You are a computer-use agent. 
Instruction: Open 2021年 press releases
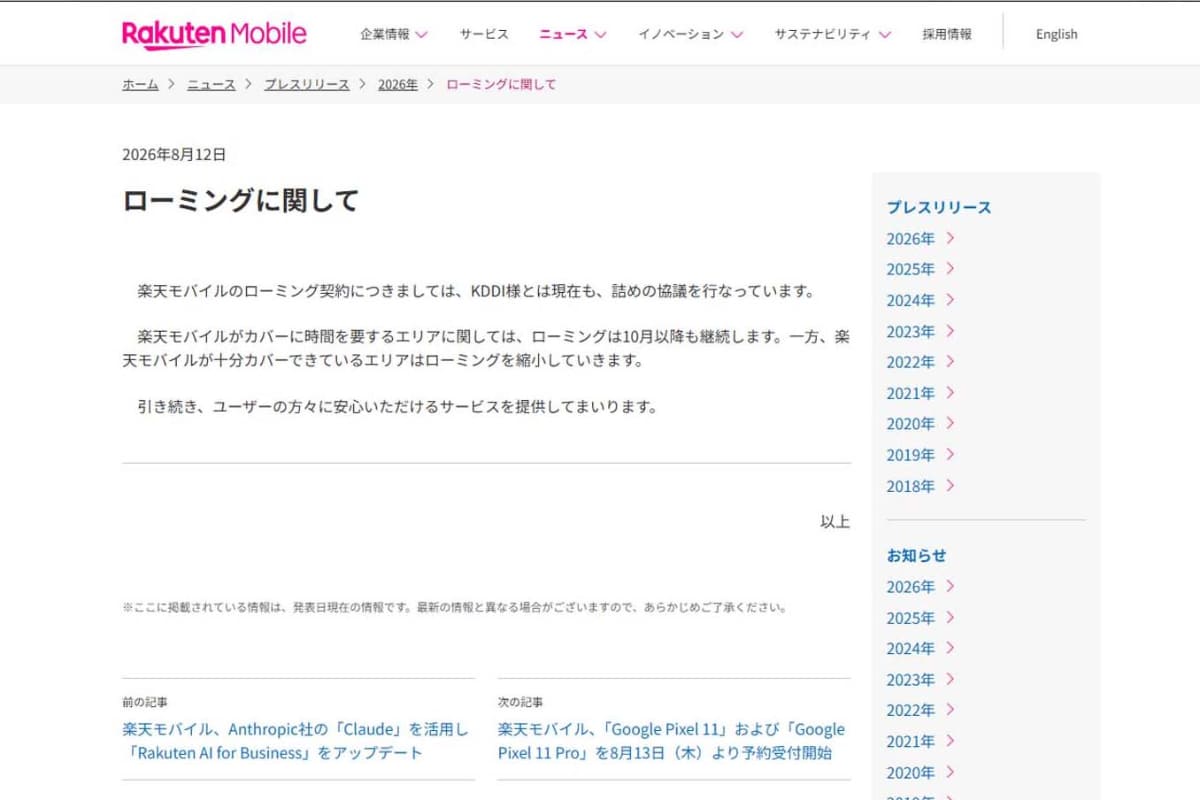click(x=921, y=394)
